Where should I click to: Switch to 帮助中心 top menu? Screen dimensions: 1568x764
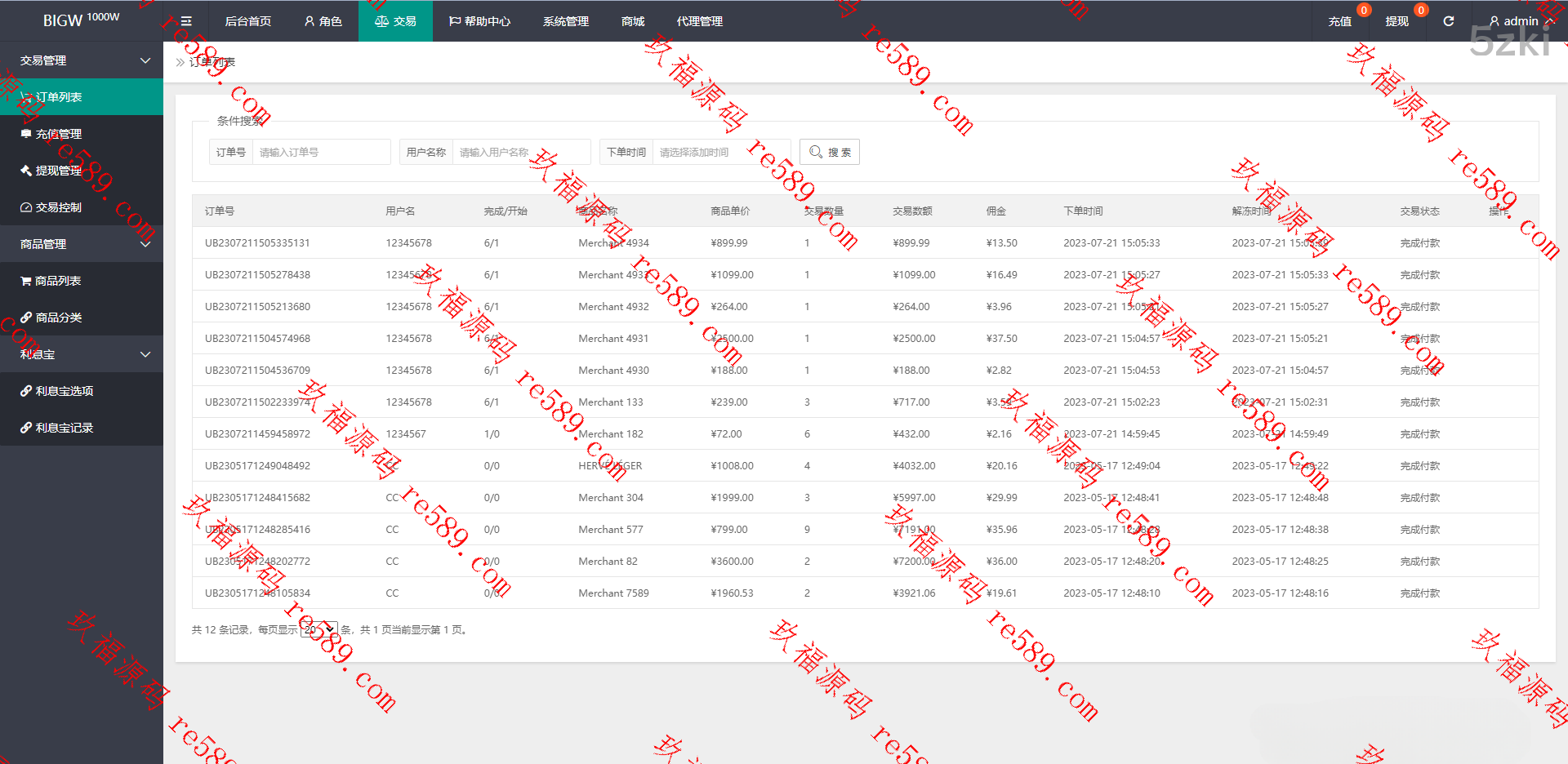pos(479,21)
